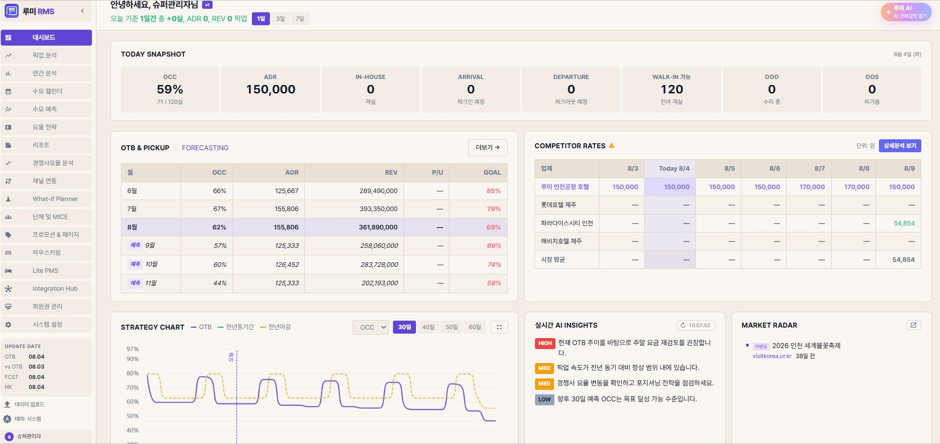Open the OCC metric dropdown

point(370,327)
